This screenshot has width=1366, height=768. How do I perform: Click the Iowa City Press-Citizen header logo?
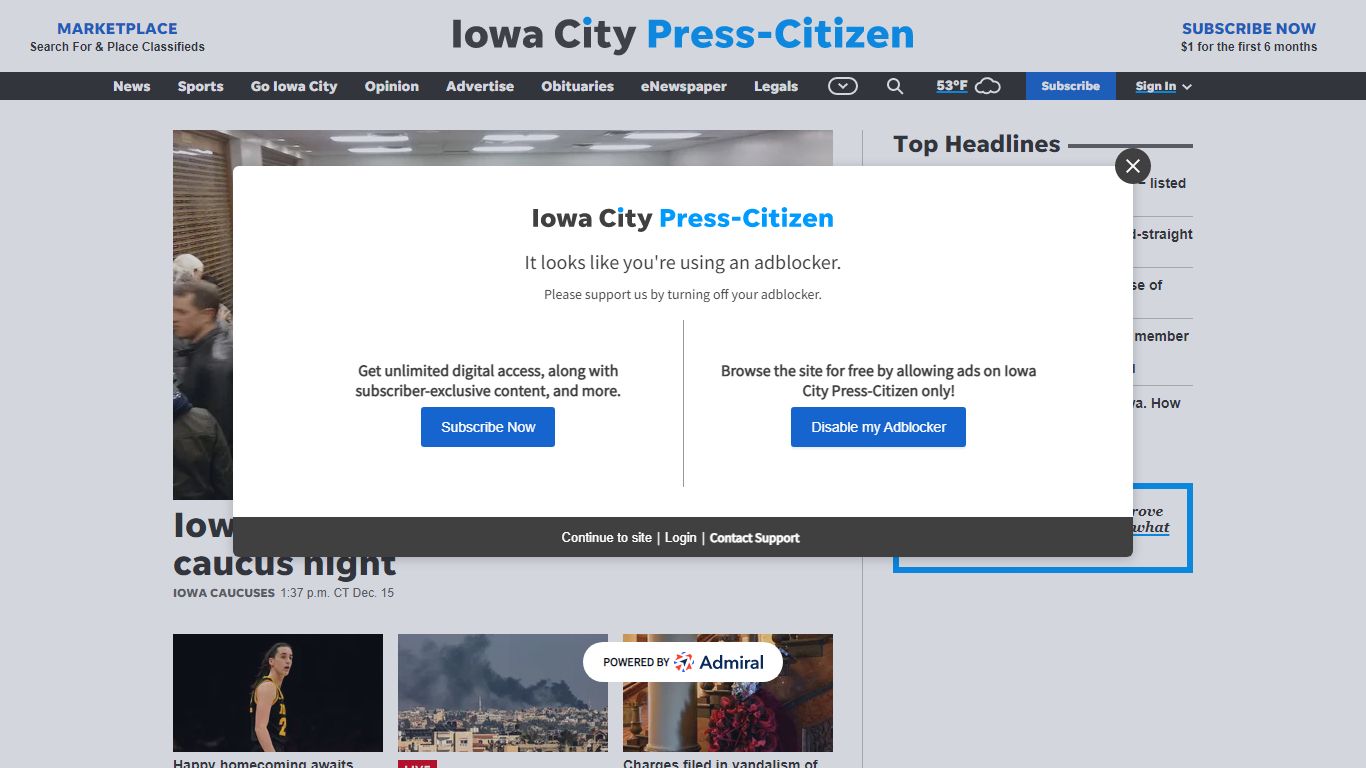pos(683,34)
